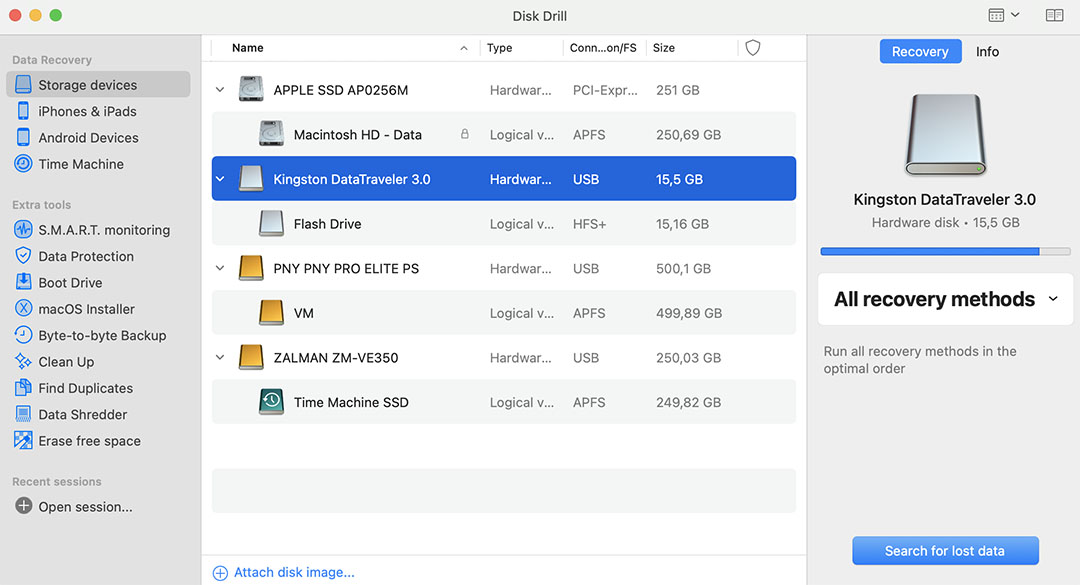Collapse the PNY PNY PRO ELITE PS tree
The image size is (1080, 585).
[220, 268]
